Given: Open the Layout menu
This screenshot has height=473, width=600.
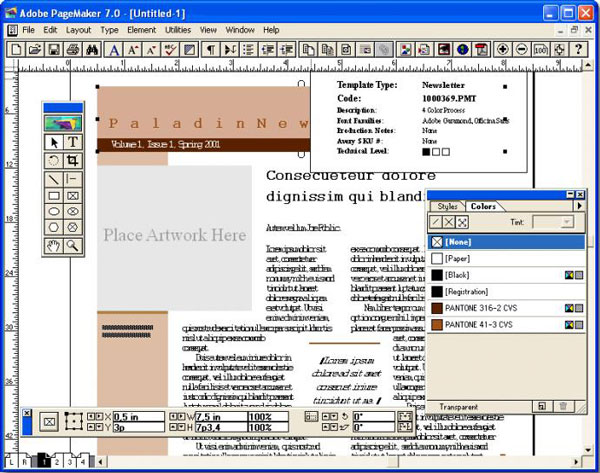Looking at the screenshot, I should 78,30.
